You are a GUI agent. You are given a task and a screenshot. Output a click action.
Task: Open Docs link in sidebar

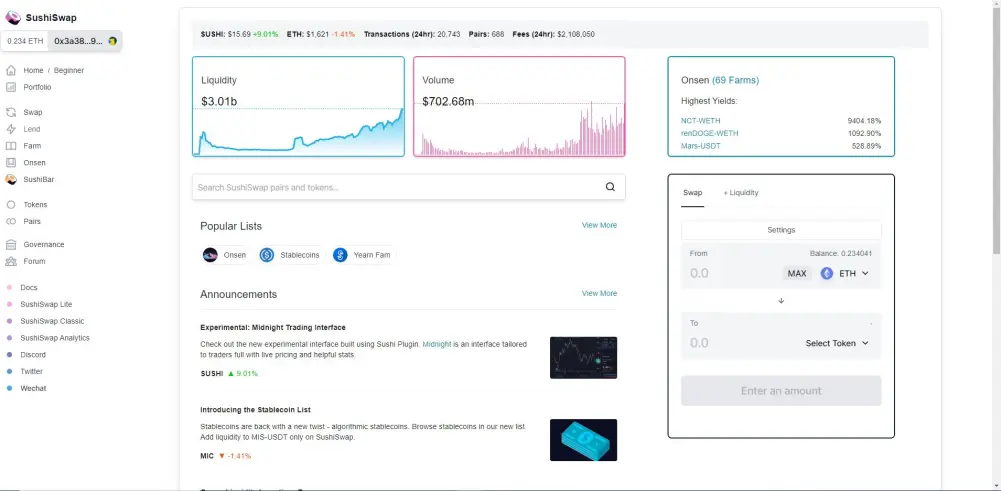(x=29, y=287)
